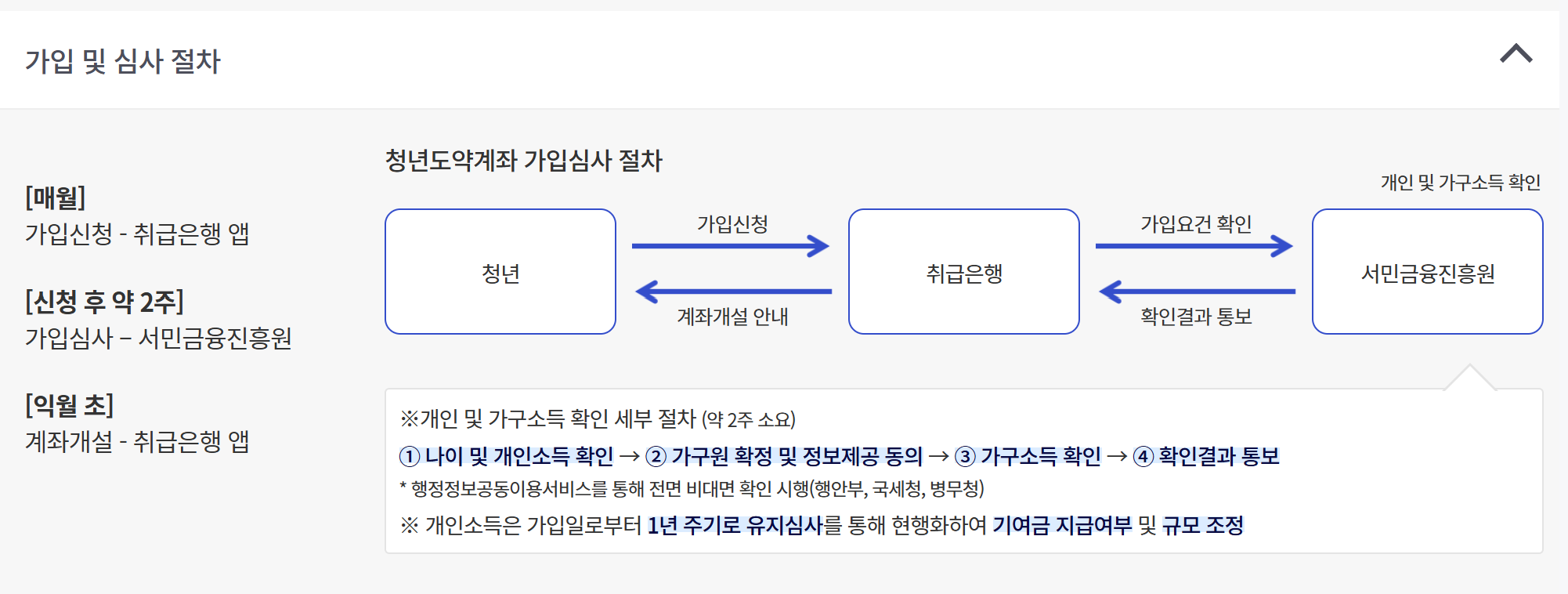
Task: Click the ④ 확인결과 통보 step
Action: (1209, 456)
